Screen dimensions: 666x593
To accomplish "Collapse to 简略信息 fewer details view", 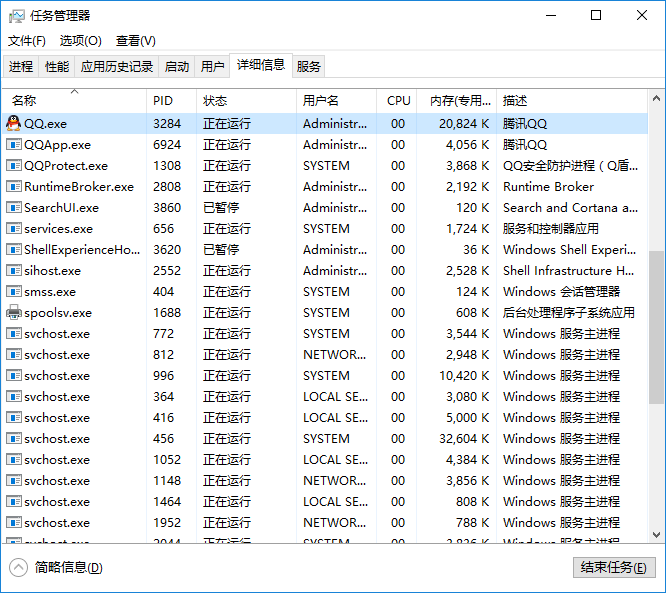I will [x=56, y=567].
